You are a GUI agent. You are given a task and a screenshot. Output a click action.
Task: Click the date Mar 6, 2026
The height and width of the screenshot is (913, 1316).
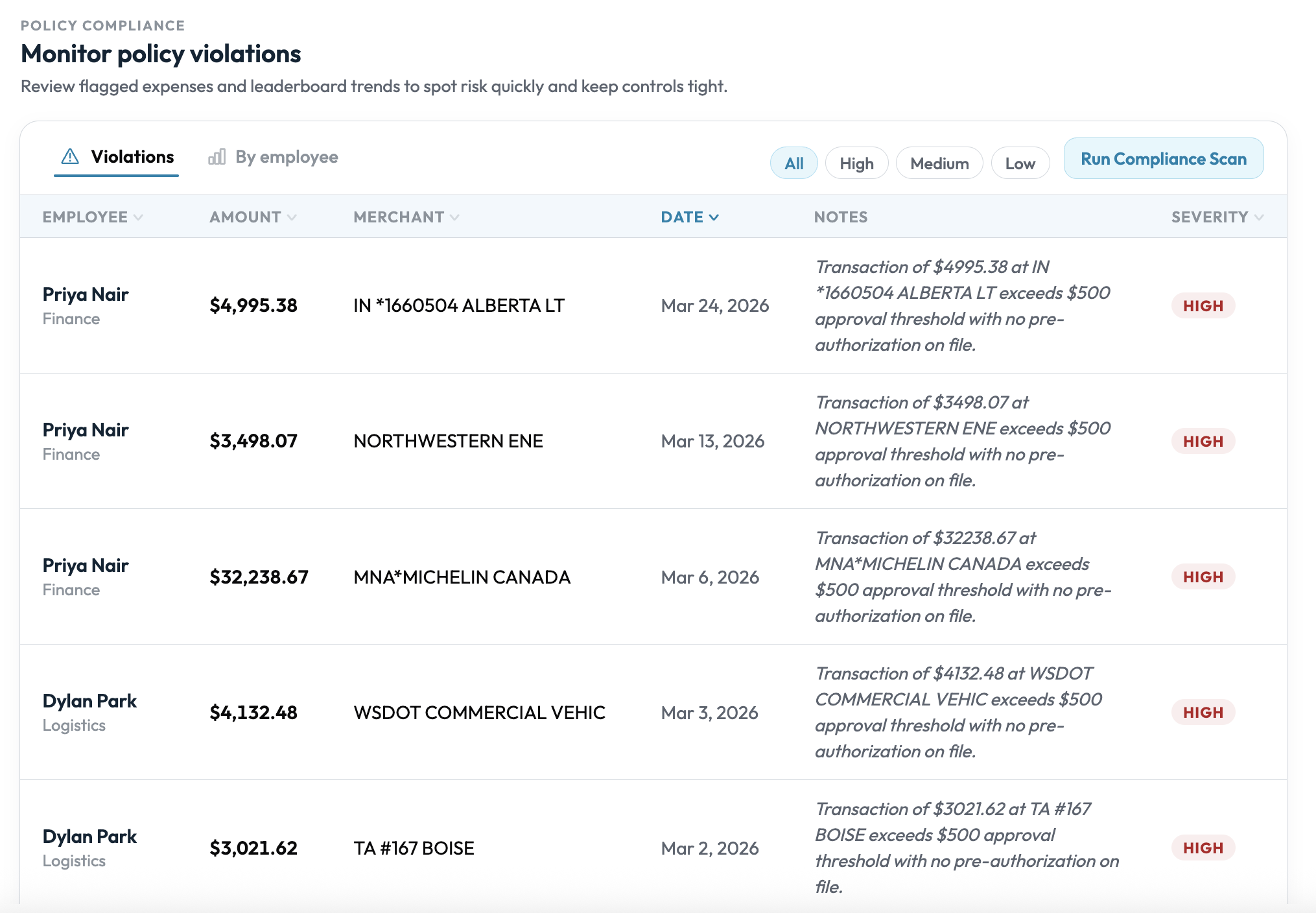pos(710,577)
